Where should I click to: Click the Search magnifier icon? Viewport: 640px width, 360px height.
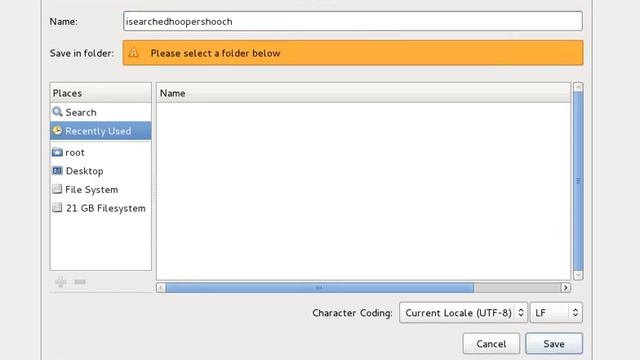58,112
